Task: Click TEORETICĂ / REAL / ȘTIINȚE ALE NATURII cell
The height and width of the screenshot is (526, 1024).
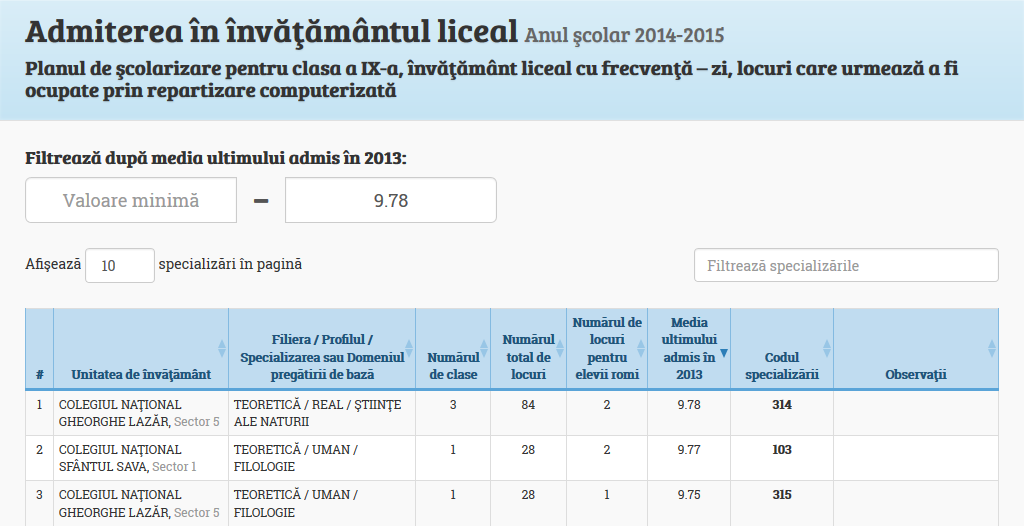Action: 322,413
